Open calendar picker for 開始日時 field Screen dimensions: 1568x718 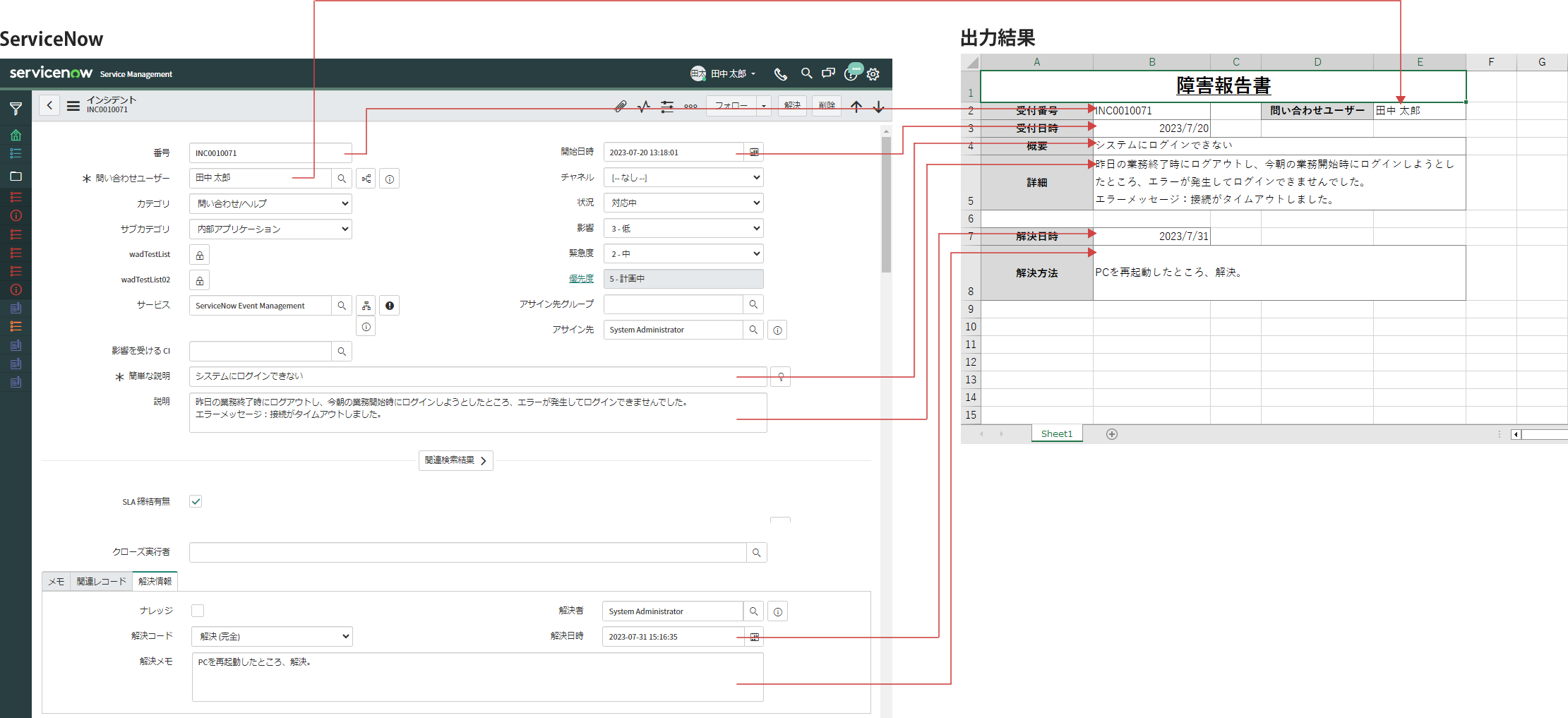pos(754,152)
